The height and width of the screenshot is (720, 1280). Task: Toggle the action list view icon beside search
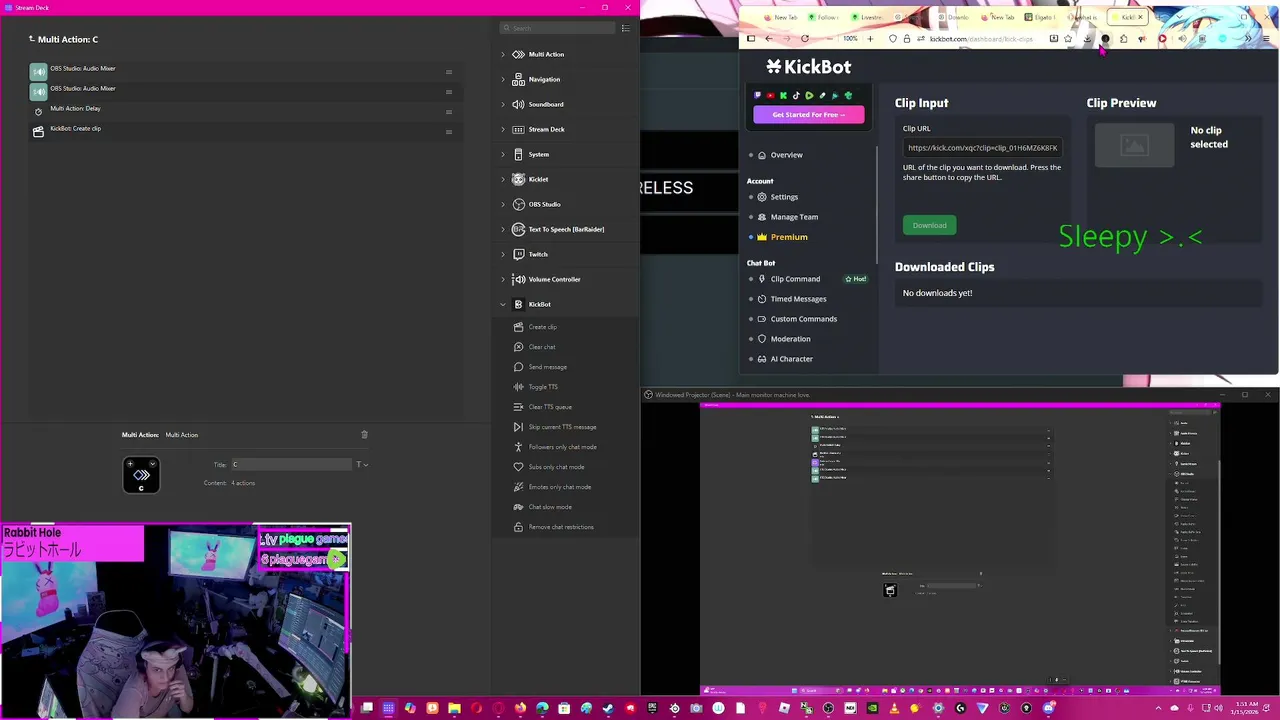626,28
